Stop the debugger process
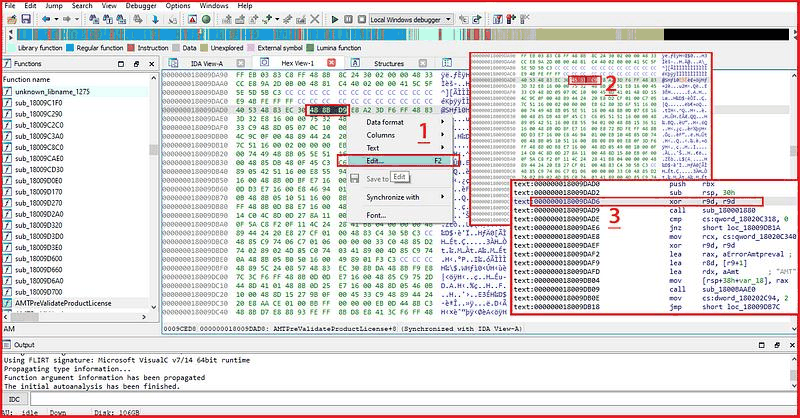 (x=362, y=19)
